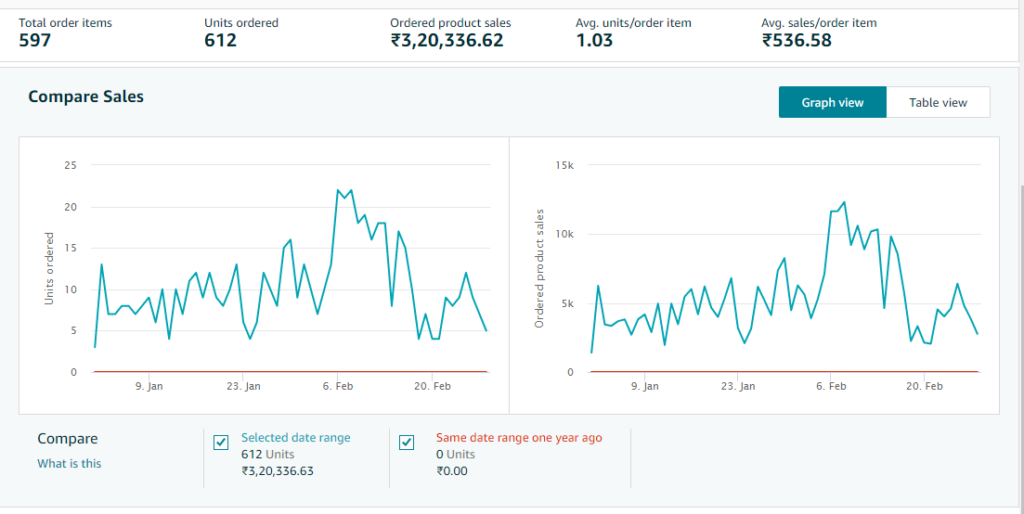Click the 'Selected date range' label text
Image resolution: width=1024 pixels, height=514 pixels.
point(295,437)
